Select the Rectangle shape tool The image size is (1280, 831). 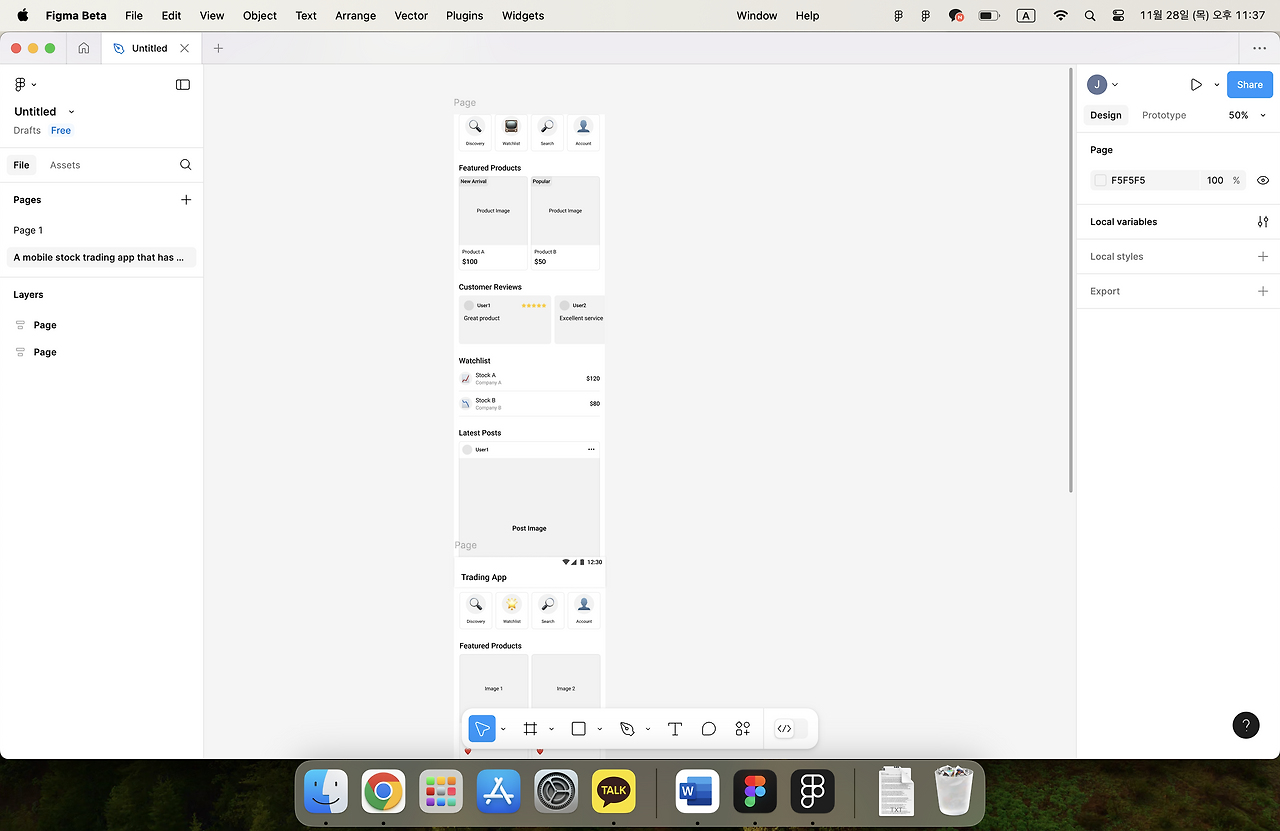tap(578, 729)
